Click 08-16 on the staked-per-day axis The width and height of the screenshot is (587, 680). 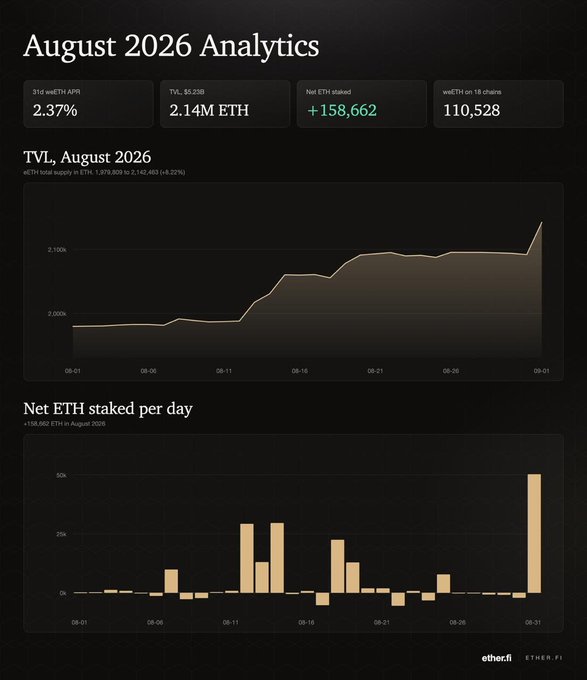[x=306, y=622]
